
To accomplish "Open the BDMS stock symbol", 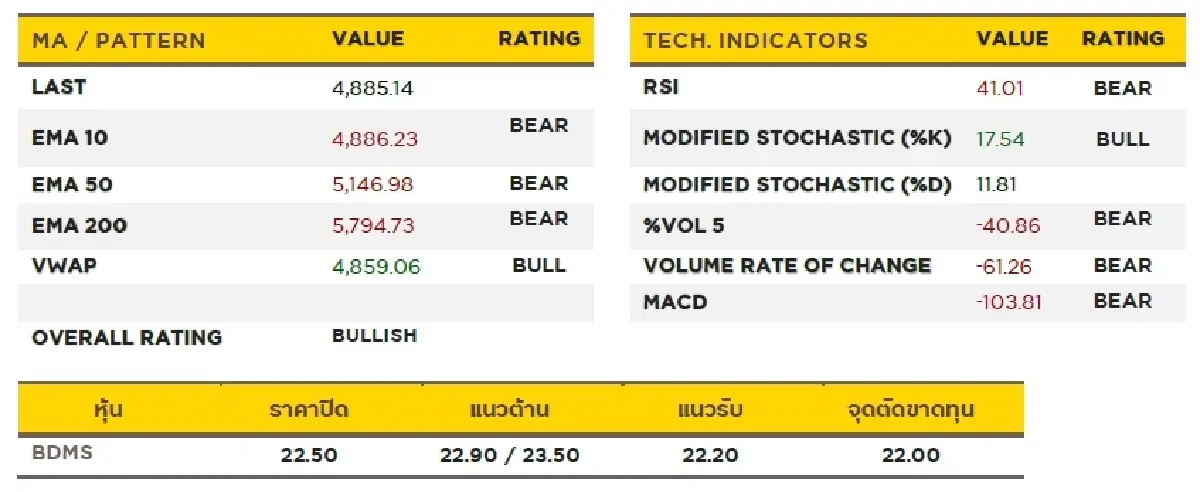I will click(62, 453).
